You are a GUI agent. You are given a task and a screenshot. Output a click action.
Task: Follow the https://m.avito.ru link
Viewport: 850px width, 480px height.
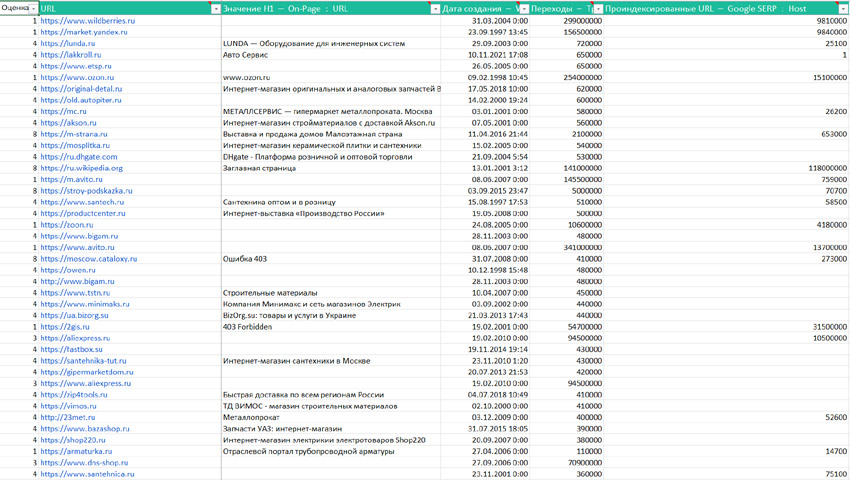(x=71, y=180)
